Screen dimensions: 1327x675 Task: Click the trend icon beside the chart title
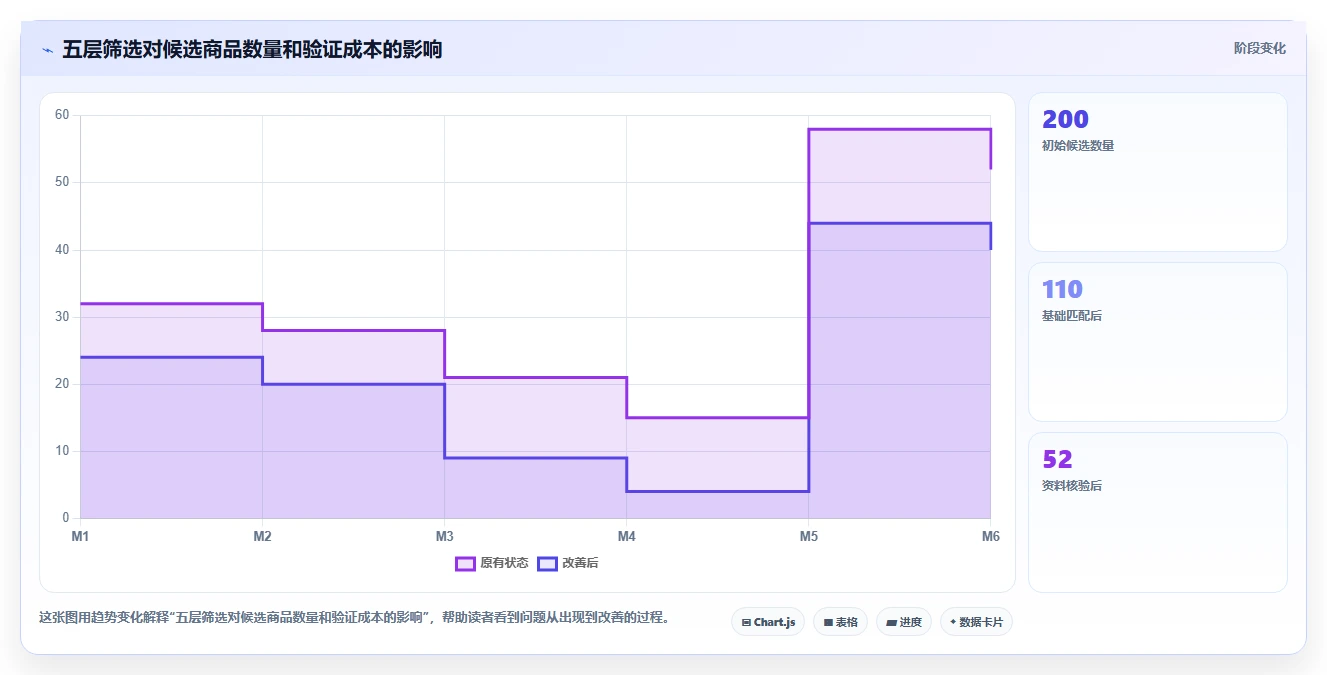[47, 50]
